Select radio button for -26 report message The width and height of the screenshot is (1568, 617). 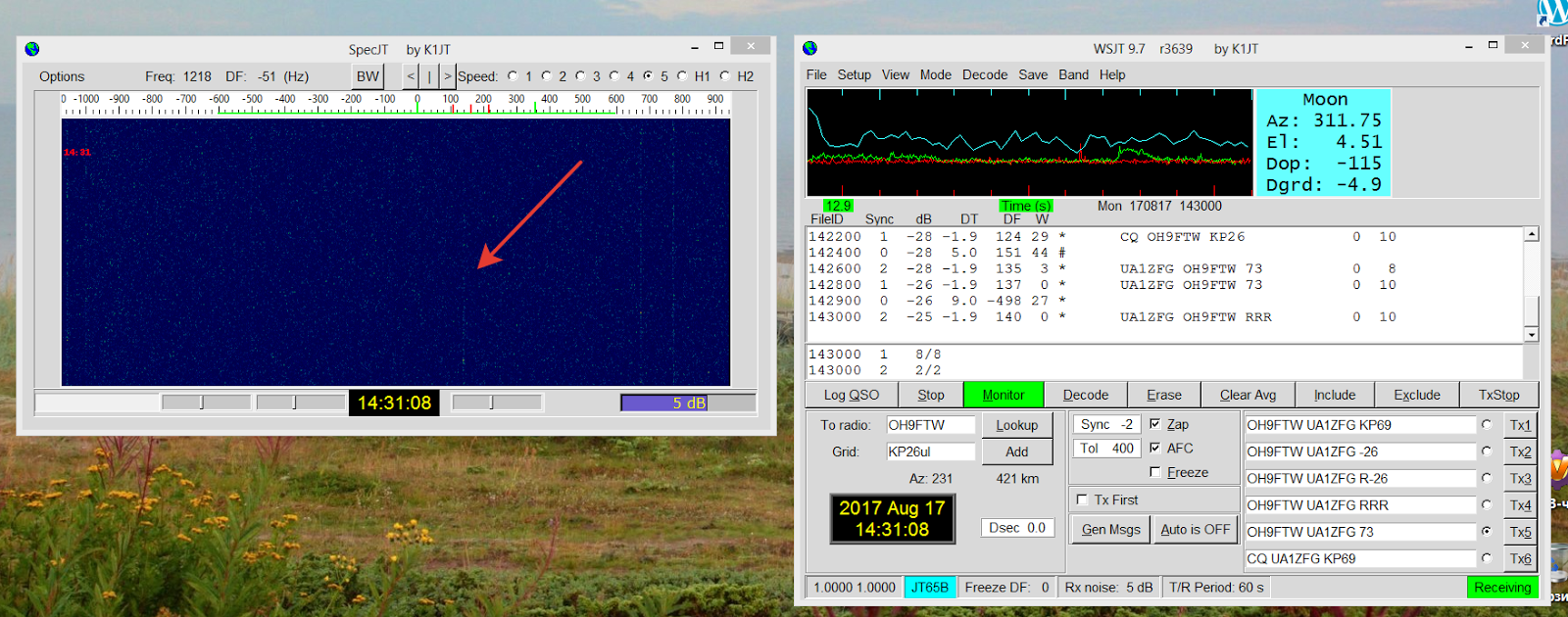click(1487, 451)
